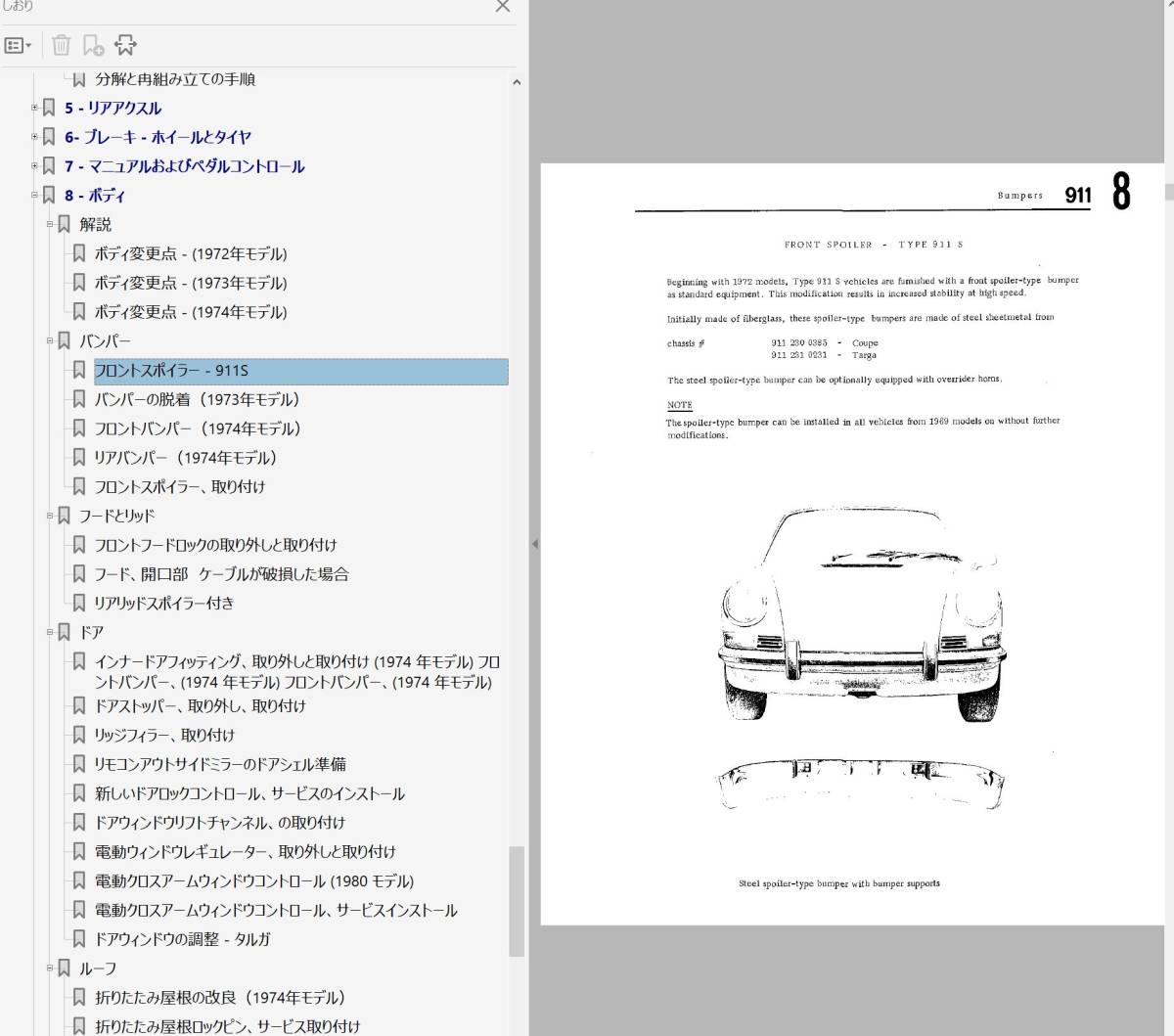
Task: Collapse the バンパー bookmark group
Action: click(x=50, y=341)
